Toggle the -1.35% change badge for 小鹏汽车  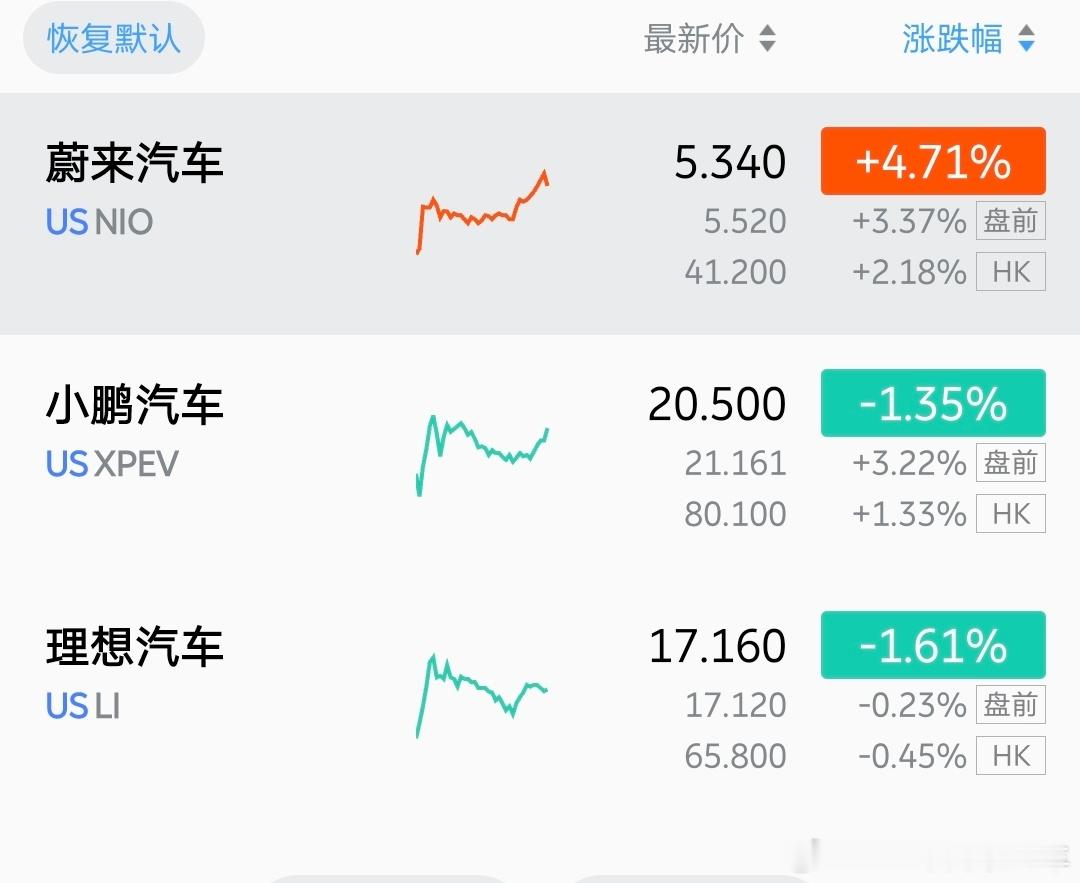tap(932, 404)
